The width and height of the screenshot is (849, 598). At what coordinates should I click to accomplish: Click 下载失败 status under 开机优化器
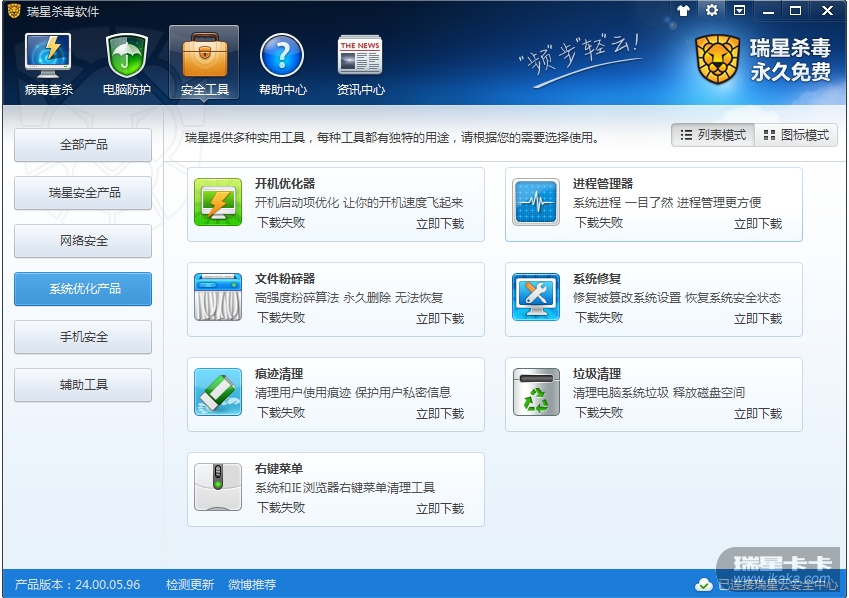(x=281, y=223)
